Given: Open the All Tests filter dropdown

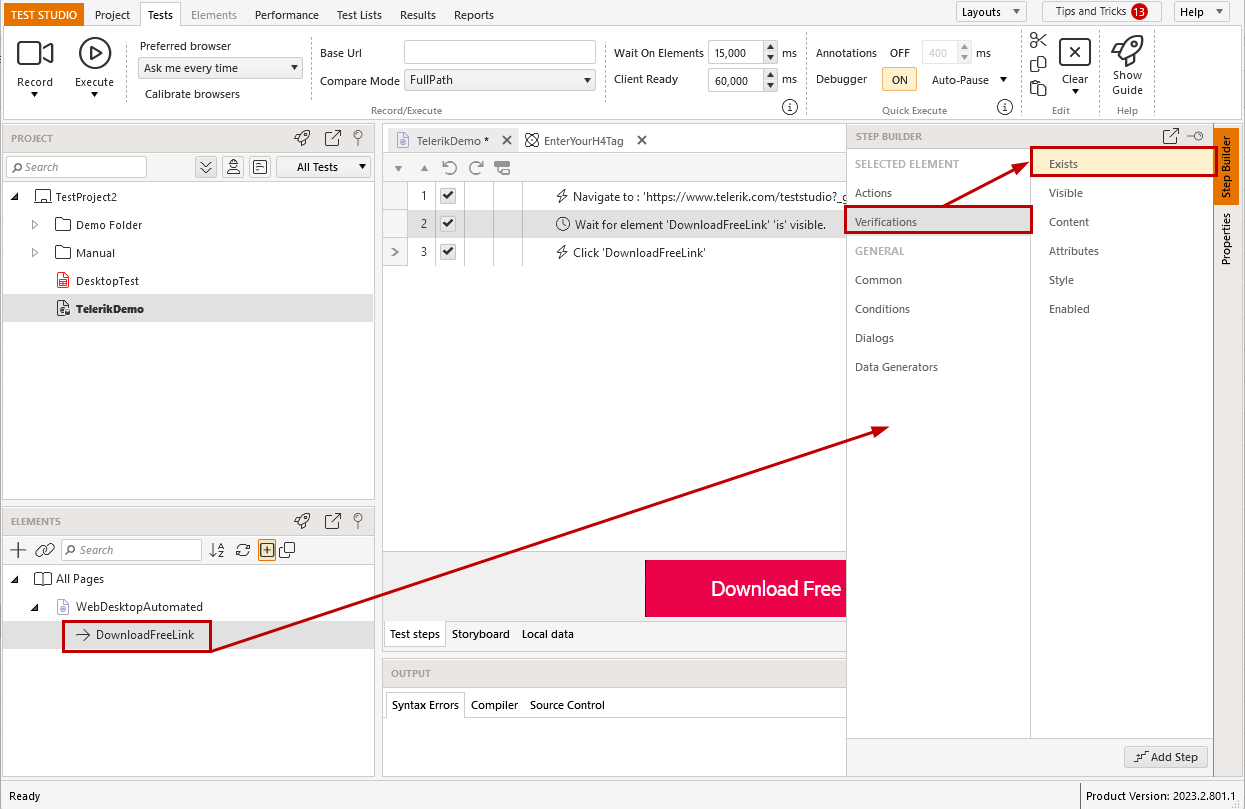Looking at the screenshot, I should pyautogui.click(x=323, y=167).
